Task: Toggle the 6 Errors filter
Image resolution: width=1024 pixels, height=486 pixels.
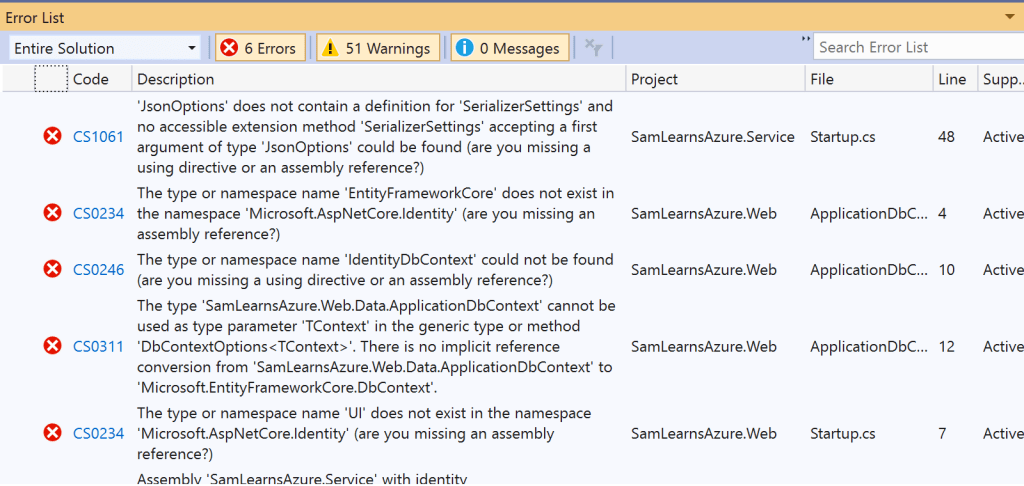Action: tap(260, 48)
